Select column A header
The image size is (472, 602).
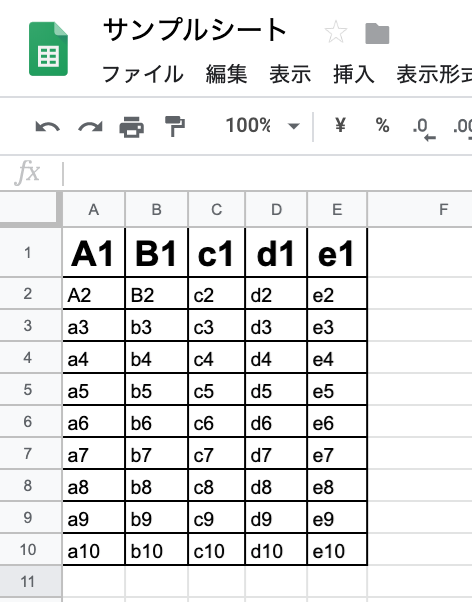click(94, 209)
